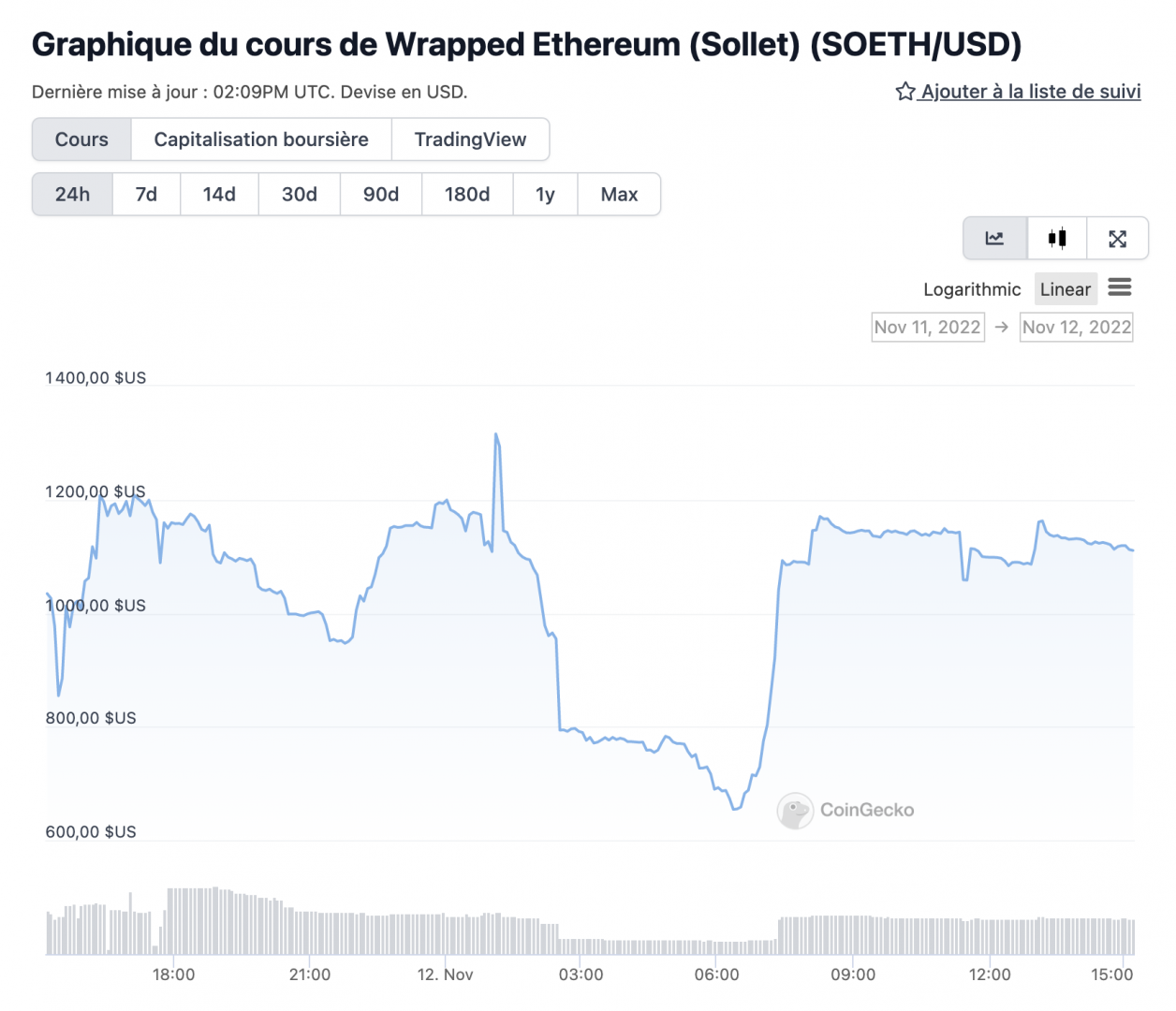This screenshot has height=1011, width=1176.
Task: Switch to Capitalisation boursière tab
Action: tap(261, 139)
